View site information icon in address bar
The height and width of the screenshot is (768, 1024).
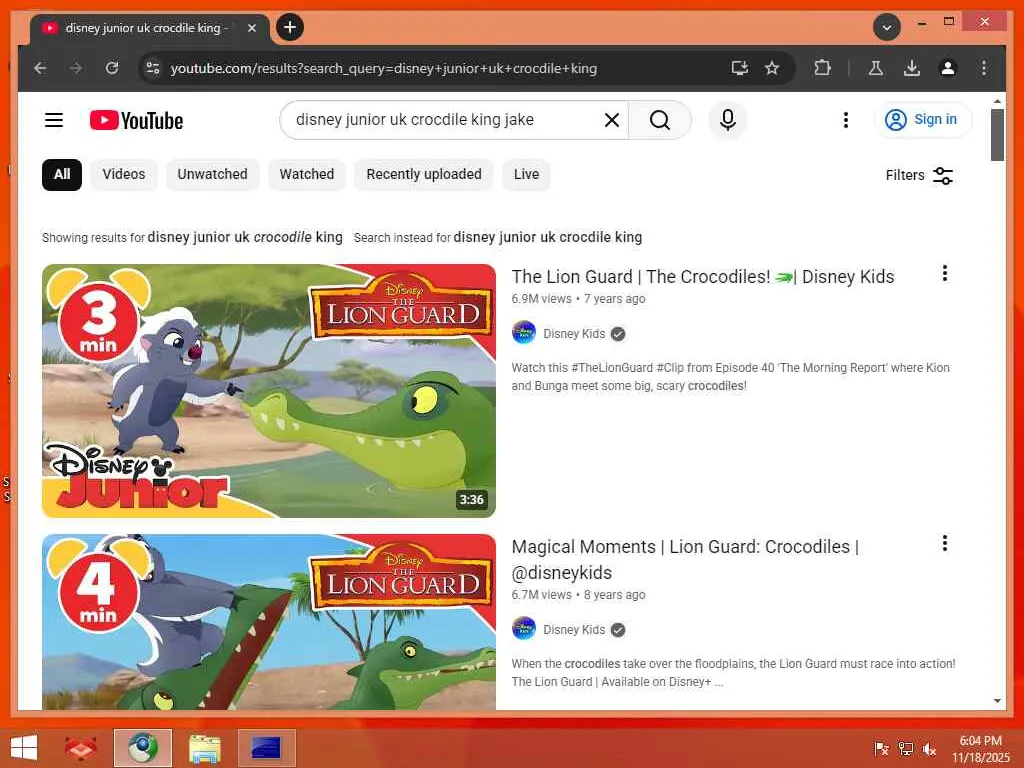tap(153, 68)
